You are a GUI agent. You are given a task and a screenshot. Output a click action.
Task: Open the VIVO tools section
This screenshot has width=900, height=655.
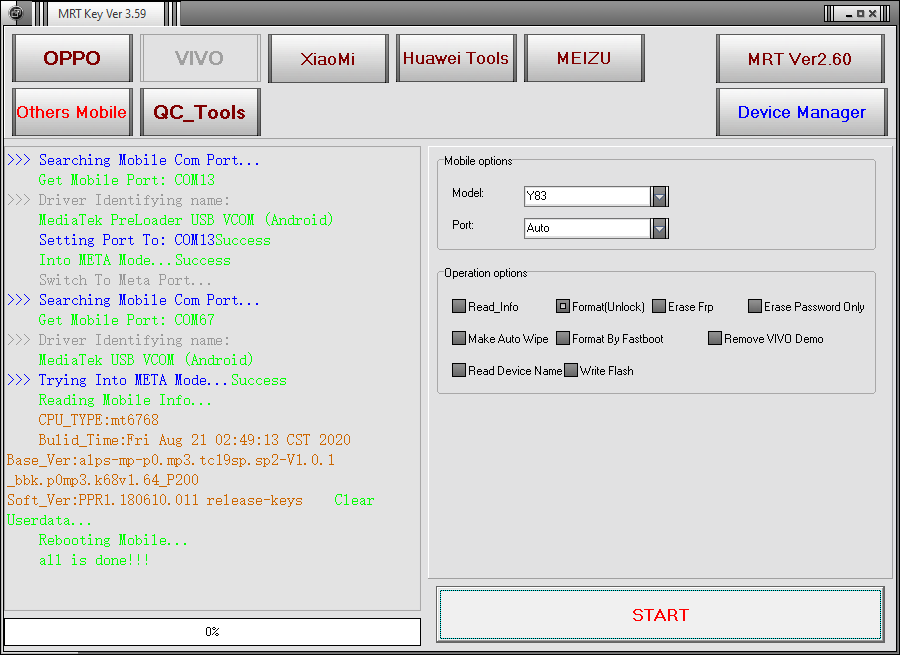click(x=200, y=58)
